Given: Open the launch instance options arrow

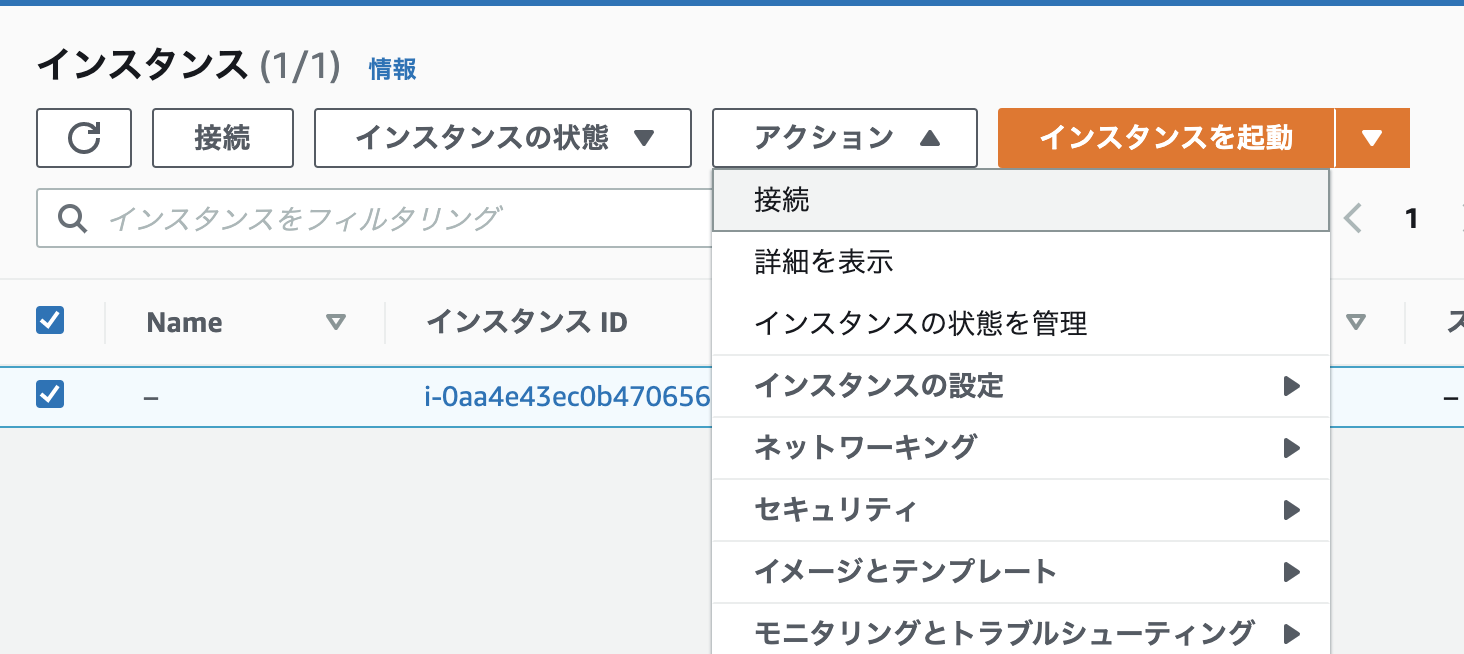Looking at the screenshot, I should click(x=1372, y=138).
